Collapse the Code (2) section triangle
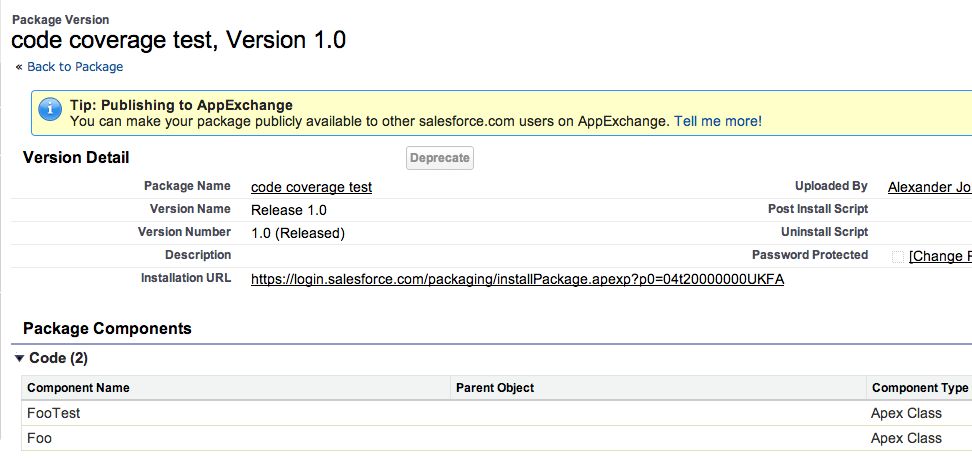 coord(19,358)
